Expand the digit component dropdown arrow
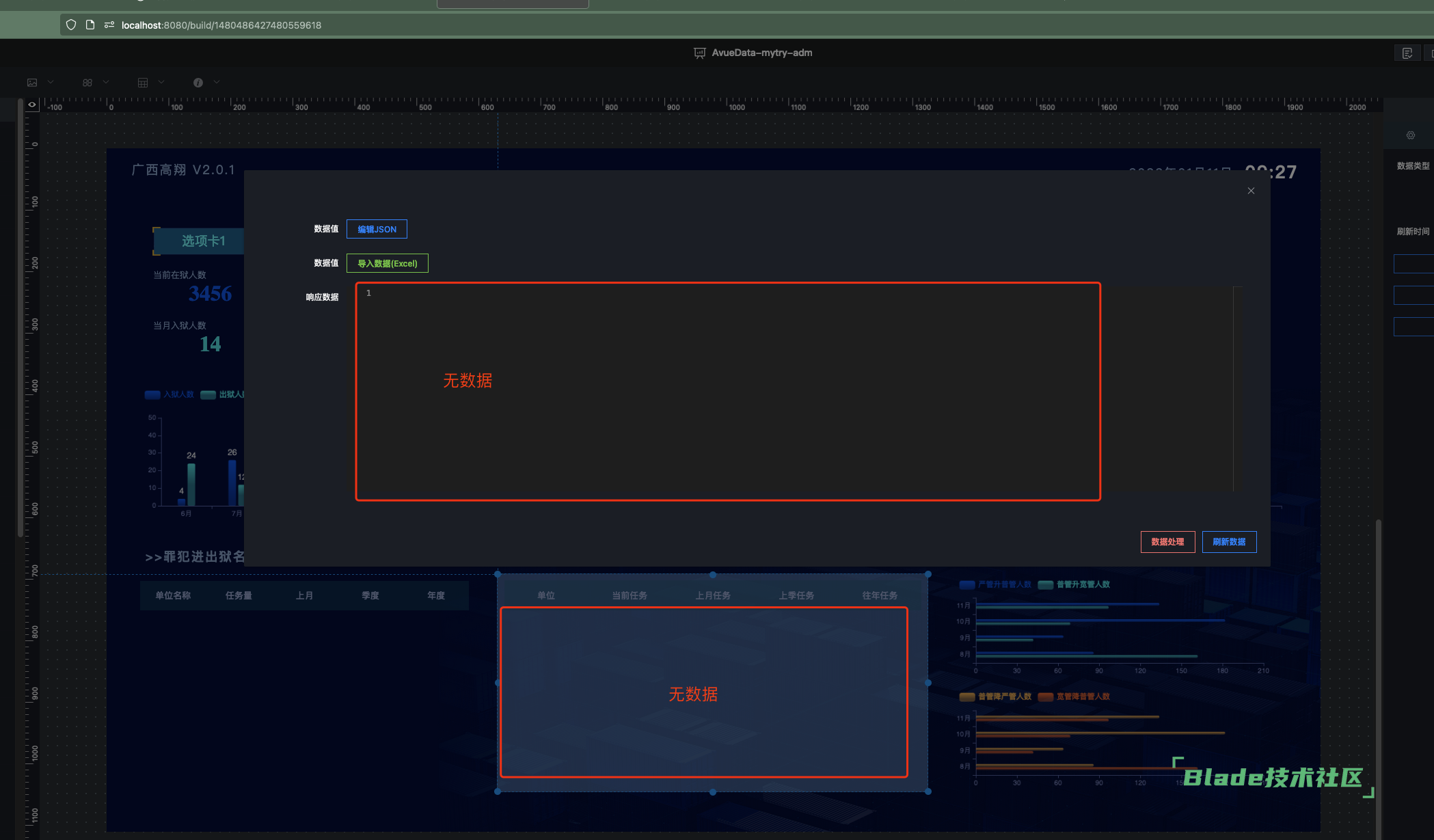 point(106,82)
